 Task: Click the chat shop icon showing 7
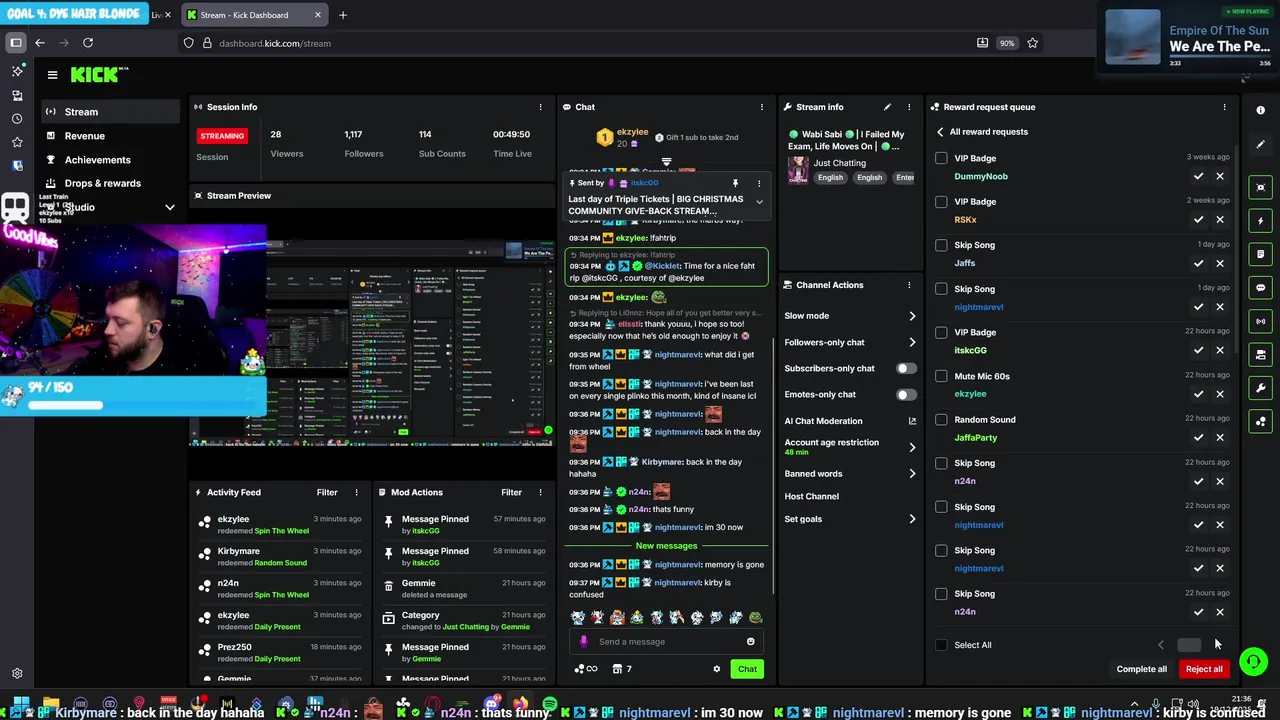pos(621,669)
